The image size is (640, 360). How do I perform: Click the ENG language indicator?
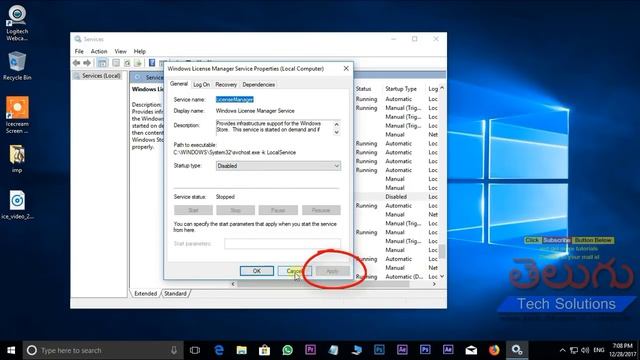point(599,350)
